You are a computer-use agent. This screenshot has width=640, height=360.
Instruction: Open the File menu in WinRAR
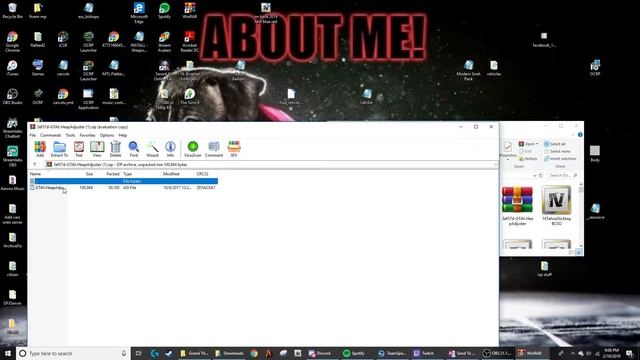[x=33, y=135]
